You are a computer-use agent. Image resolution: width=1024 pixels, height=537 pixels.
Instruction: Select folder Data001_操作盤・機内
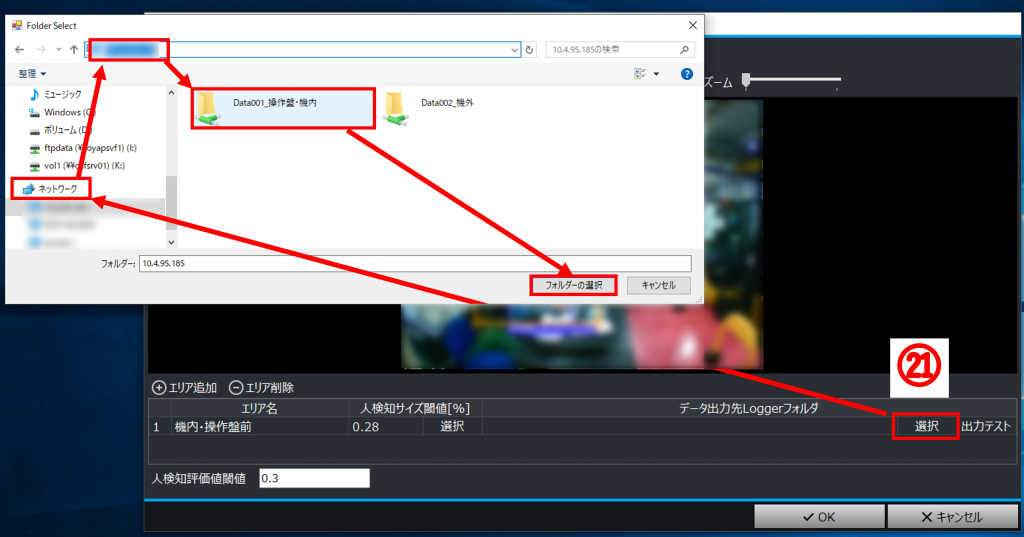click(x=283, y=108)
